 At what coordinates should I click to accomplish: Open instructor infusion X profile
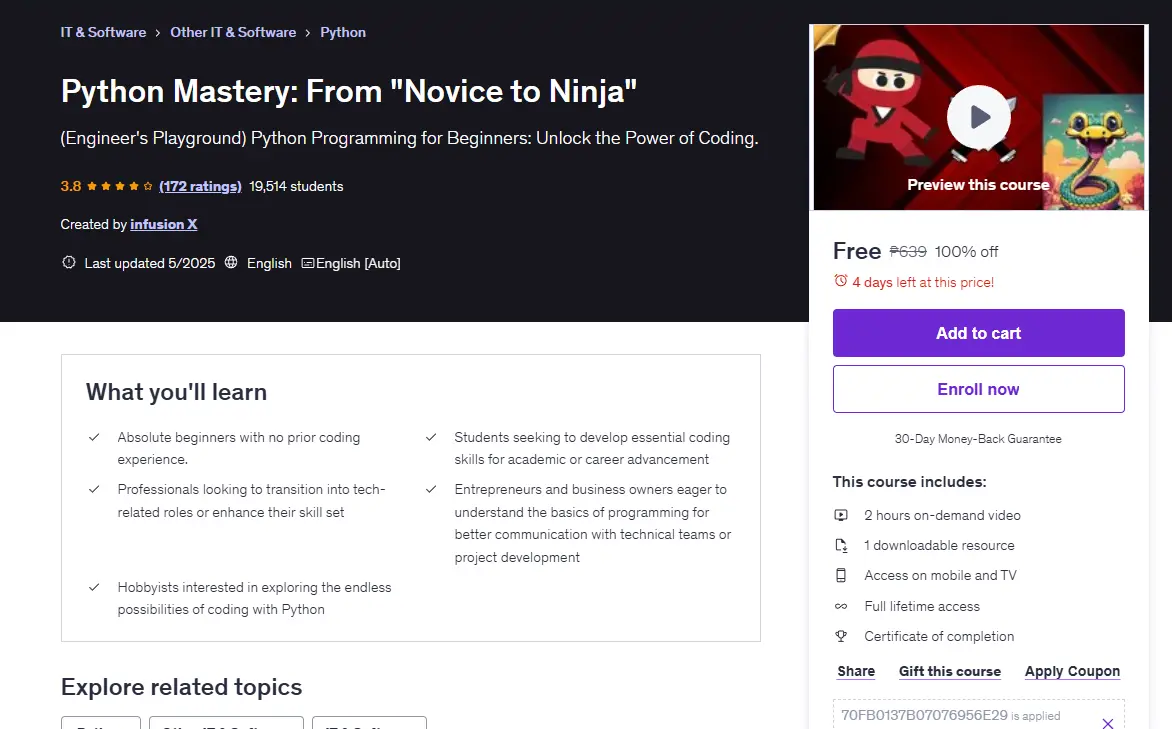164,224
